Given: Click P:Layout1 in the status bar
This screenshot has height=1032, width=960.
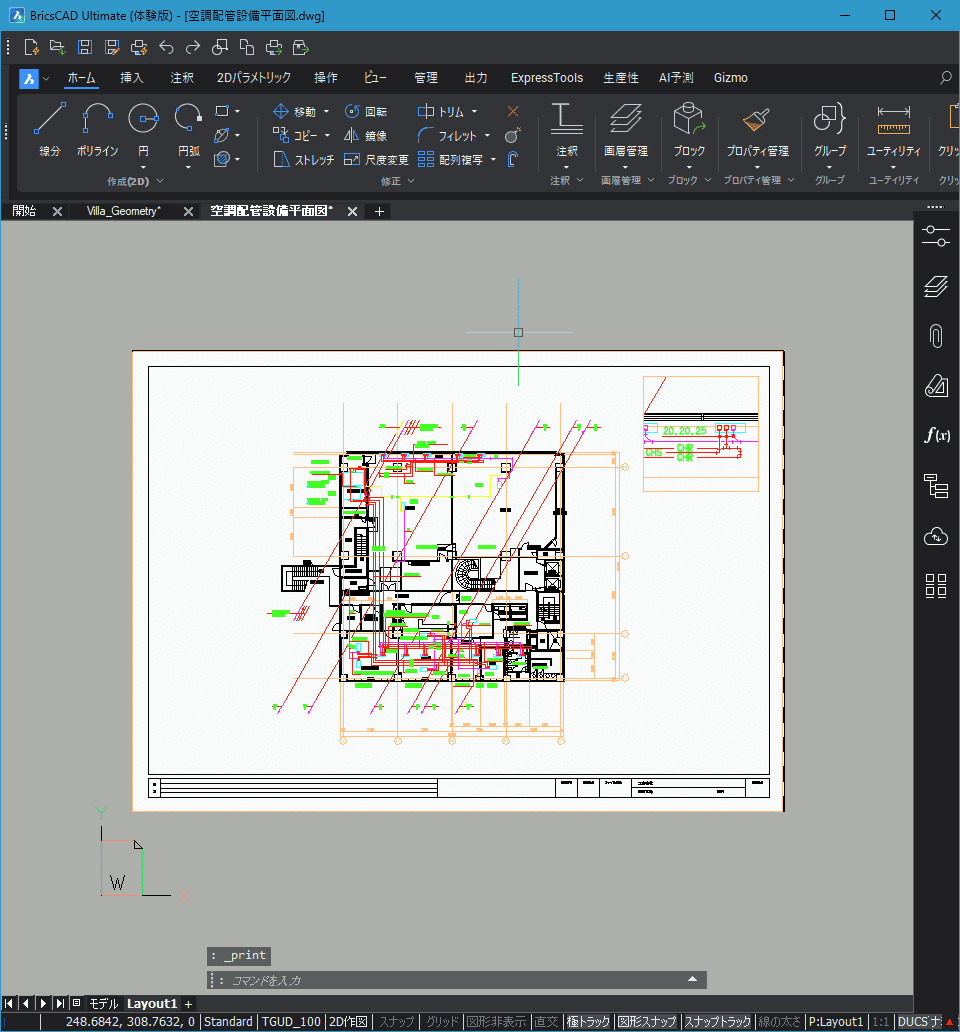Looking at the screenshot, I should (838, 1021).
